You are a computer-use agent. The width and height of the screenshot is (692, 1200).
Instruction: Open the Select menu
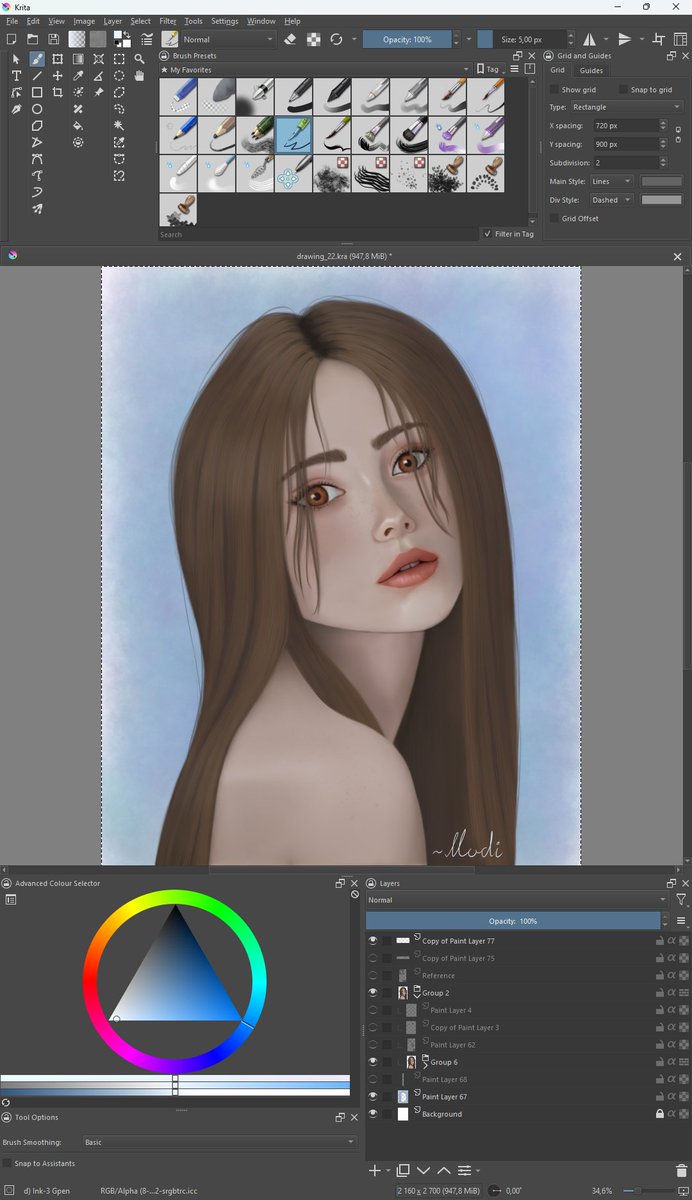click(x=141, y=21)
